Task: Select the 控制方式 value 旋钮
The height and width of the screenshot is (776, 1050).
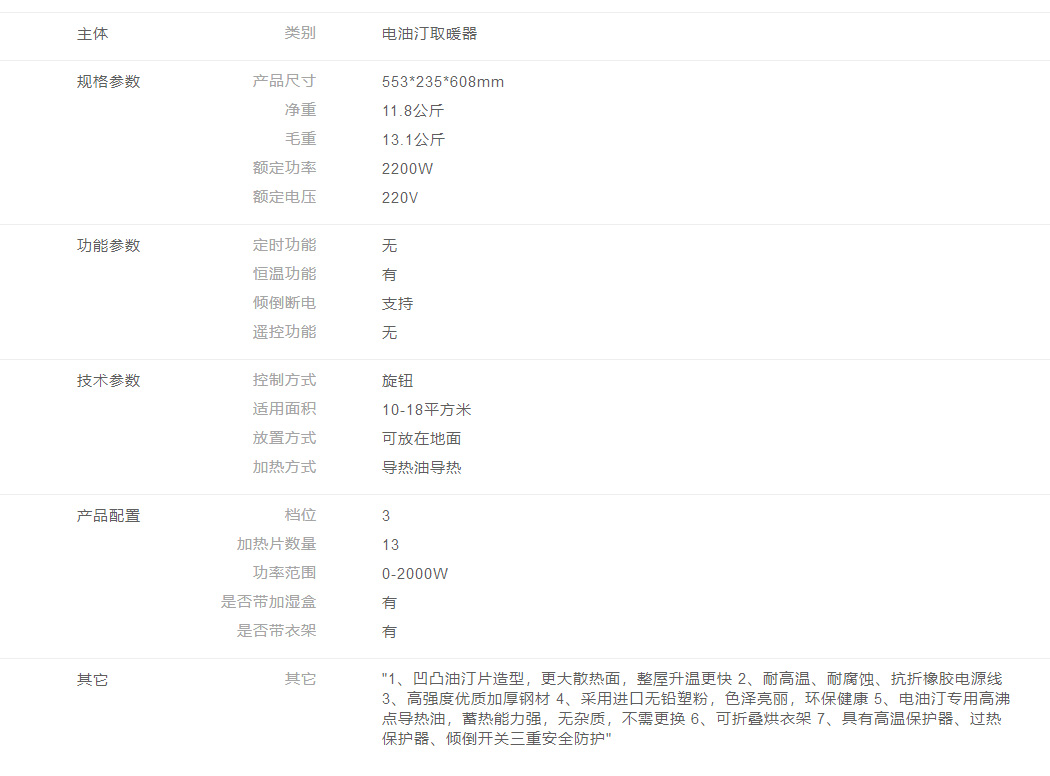Action: pos(397,381)
